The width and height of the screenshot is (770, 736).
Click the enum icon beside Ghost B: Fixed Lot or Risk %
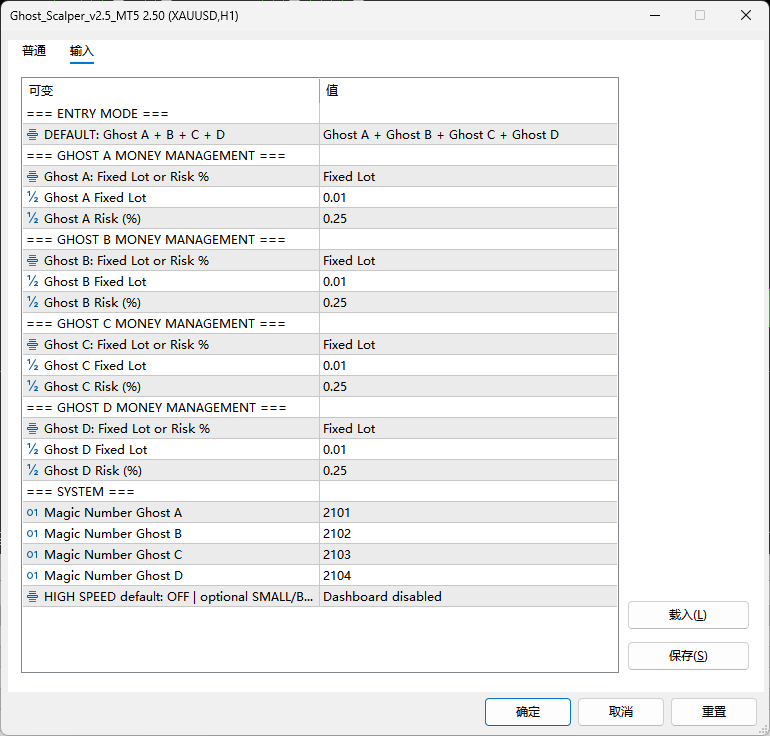pos(32,260)
